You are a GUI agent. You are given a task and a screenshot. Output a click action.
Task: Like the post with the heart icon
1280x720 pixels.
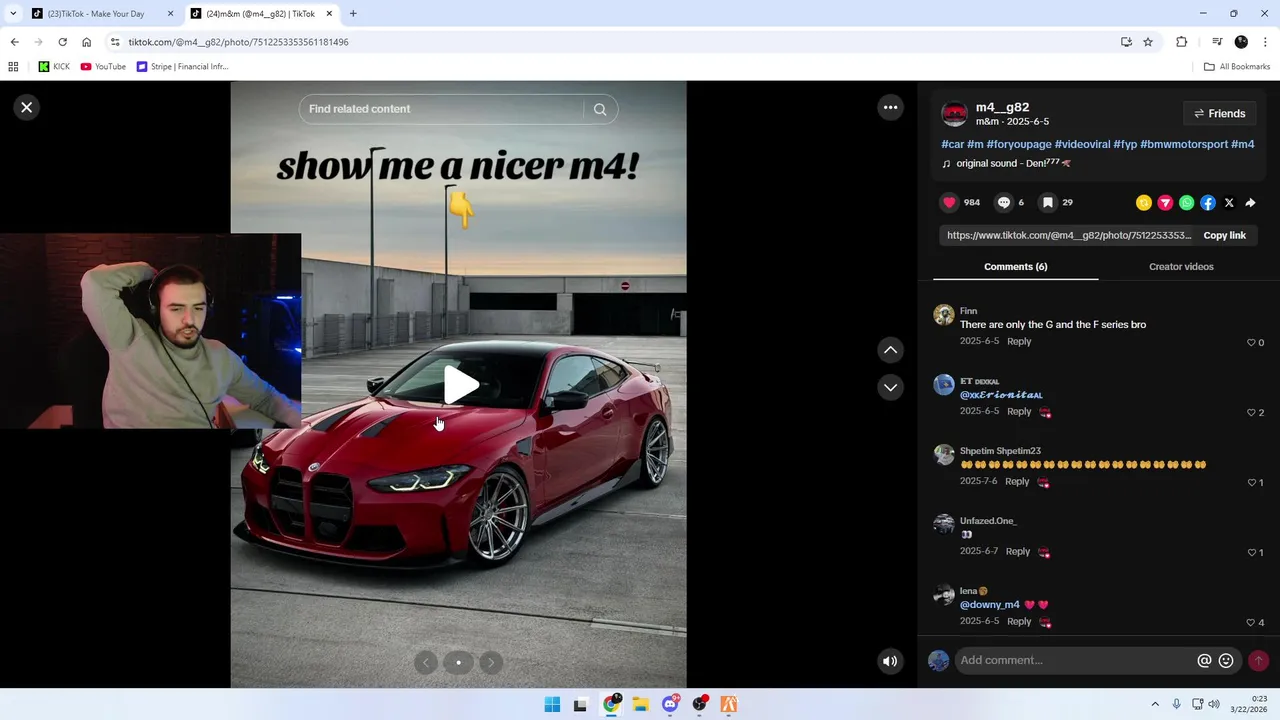[949, 202]
